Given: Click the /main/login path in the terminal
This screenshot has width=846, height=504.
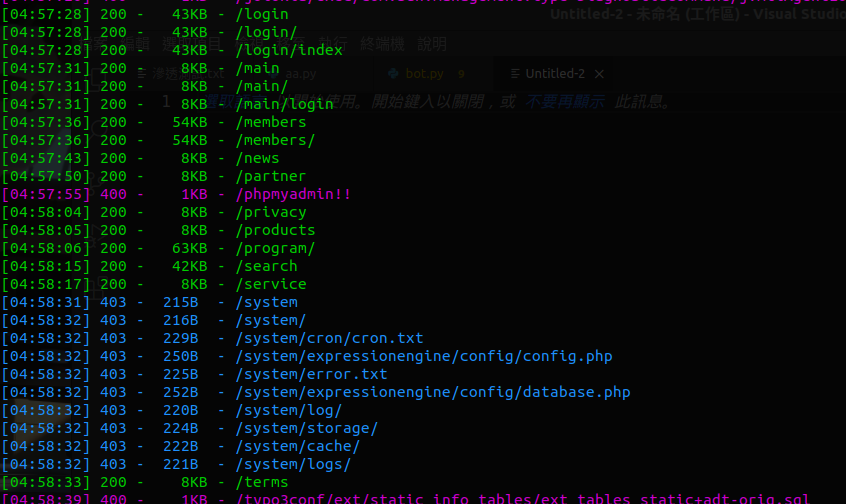Looking at the screenshot, I should (x=284, y=104).
